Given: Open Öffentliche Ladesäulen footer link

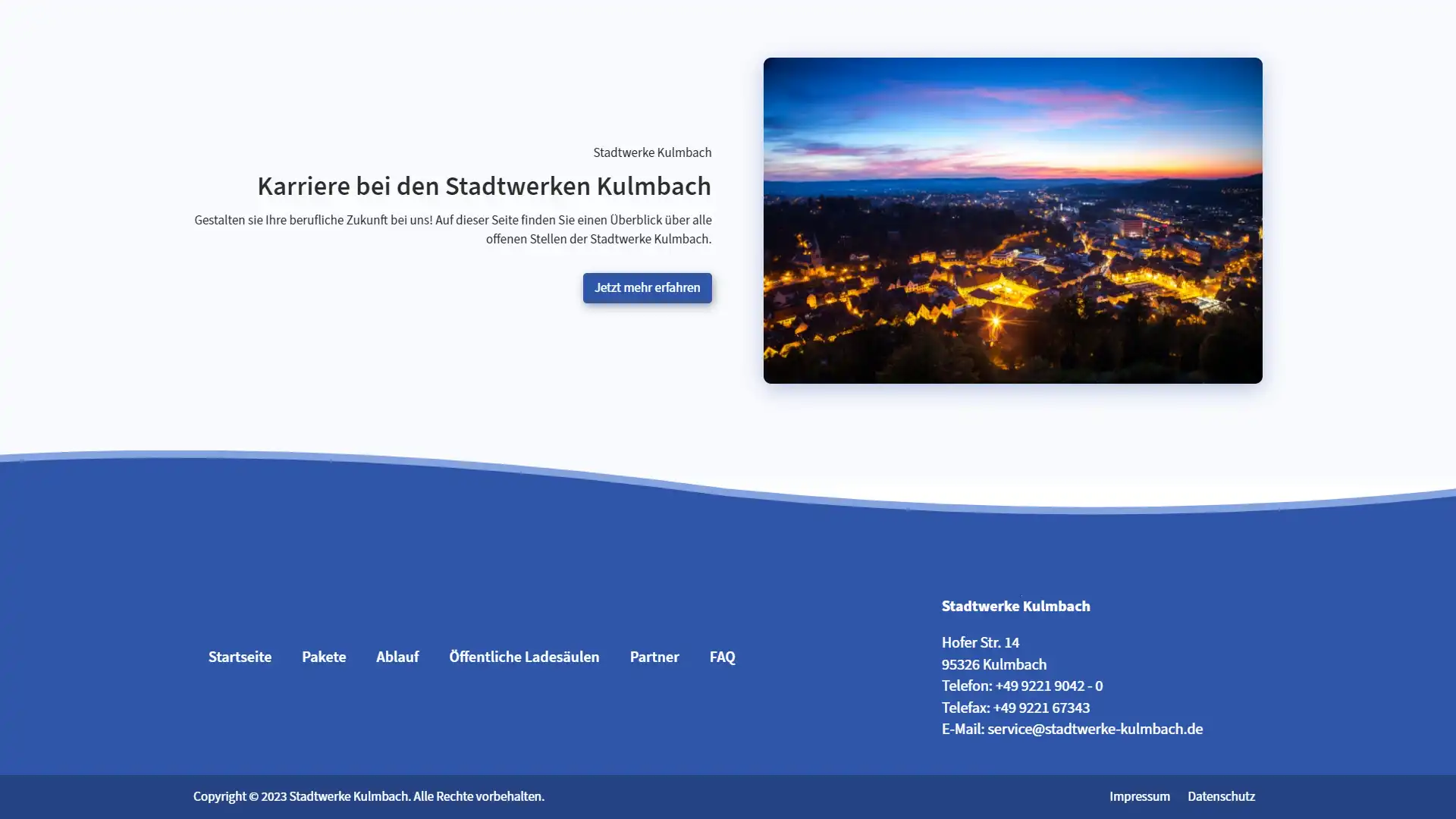Looking at the screenshot, I should coord(524,657).
